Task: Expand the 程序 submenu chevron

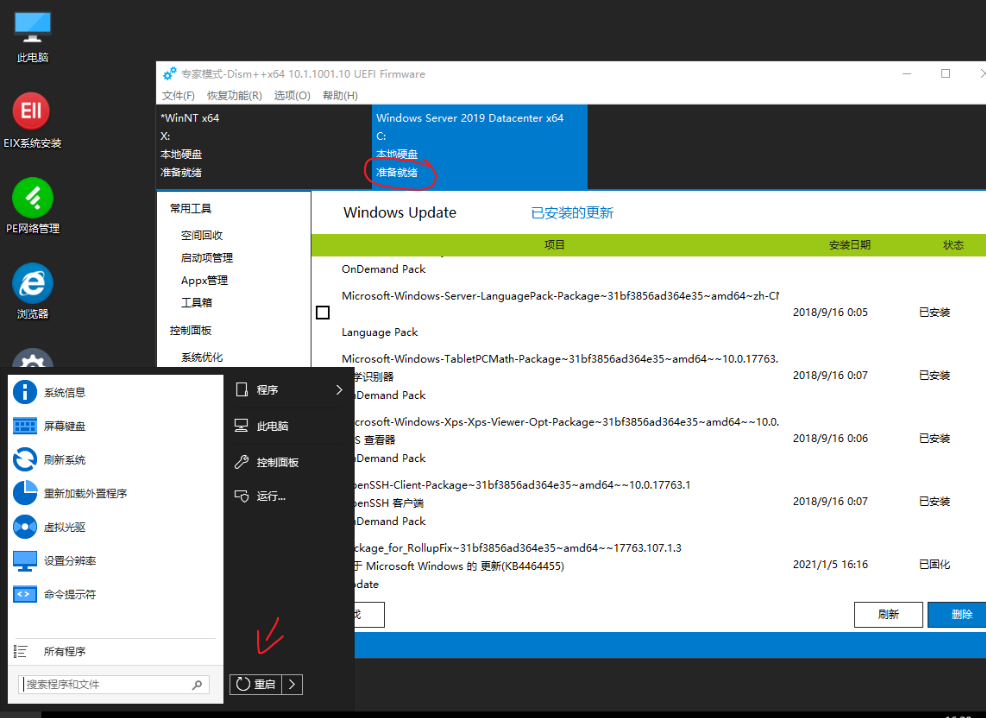Action: 339,390
